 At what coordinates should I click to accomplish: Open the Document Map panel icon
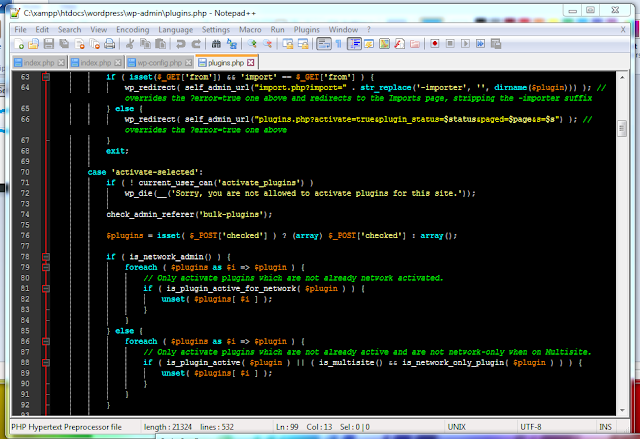[x=384, y=44]
